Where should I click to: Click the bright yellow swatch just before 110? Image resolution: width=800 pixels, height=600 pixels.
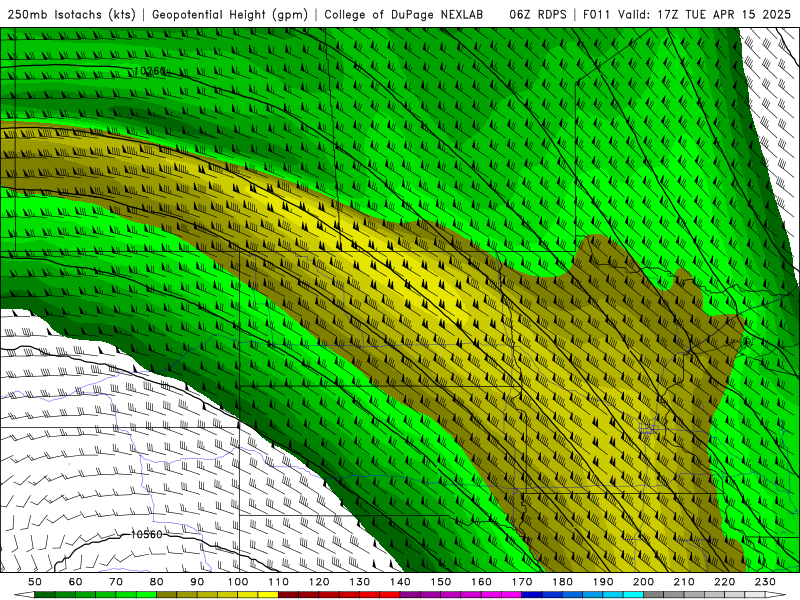coord(268,595)
